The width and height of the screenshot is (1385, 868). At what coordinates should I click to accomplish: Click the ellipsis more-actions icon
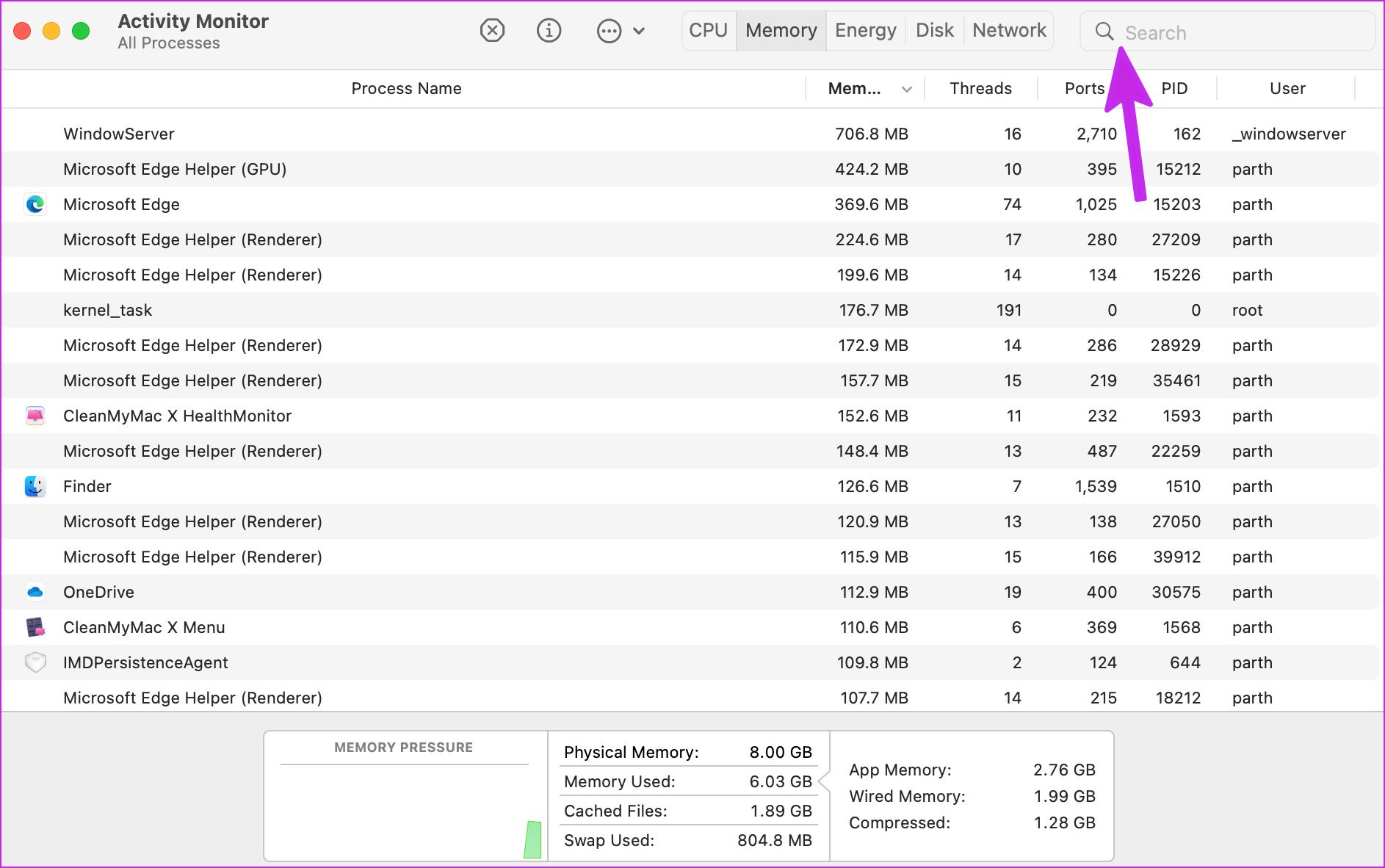[609, 31]
